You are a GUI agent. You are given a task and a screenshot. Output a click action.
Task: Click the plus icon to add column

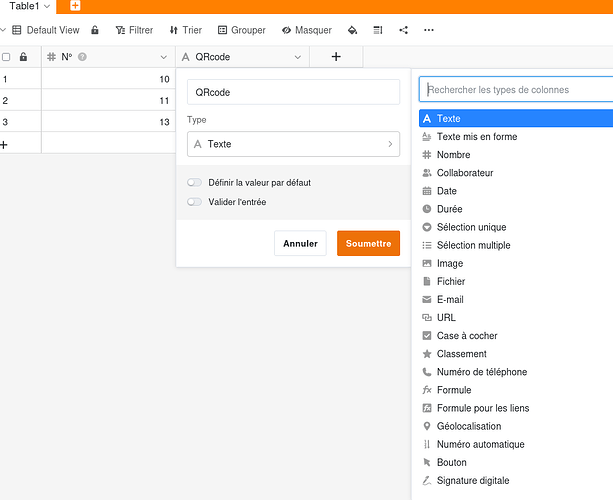tap(336, 57)
